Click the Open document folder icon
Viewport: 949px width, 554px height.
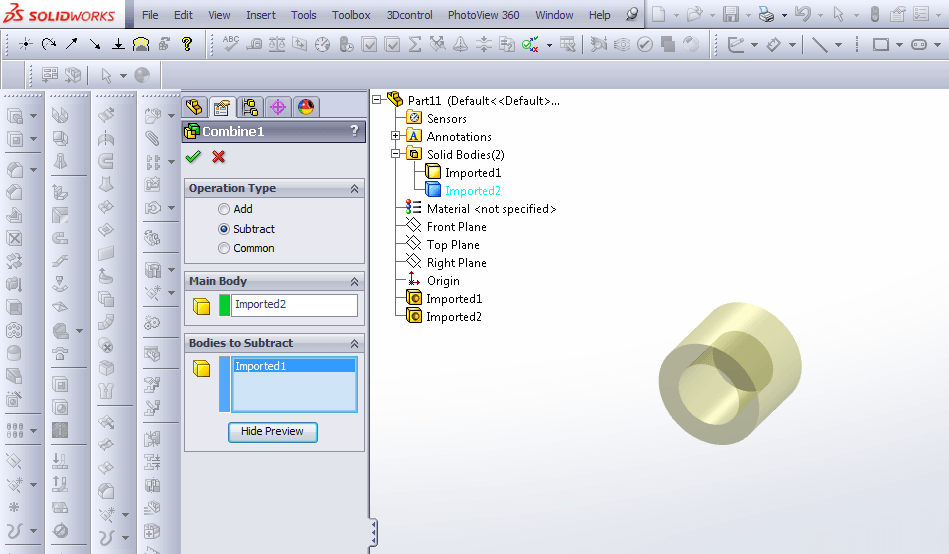pyautogui.click(x=694, y=14)
